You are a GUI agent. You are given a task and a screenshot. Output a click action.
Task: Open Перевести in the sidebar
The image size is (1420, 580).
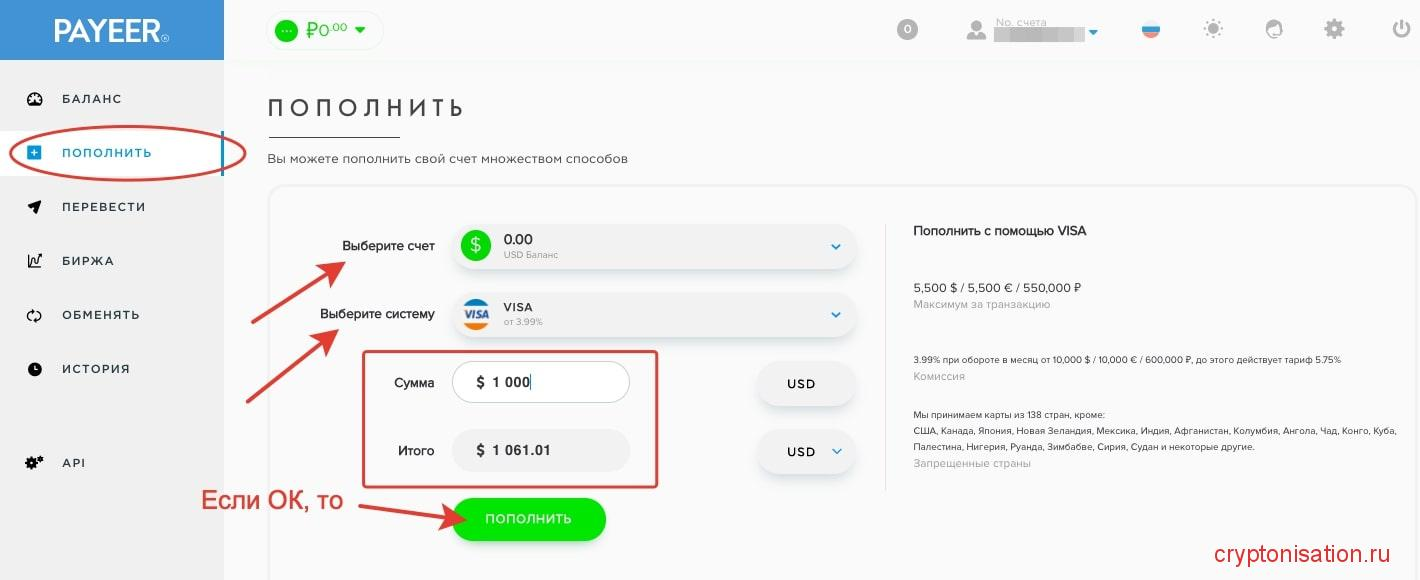coord(103,207)
